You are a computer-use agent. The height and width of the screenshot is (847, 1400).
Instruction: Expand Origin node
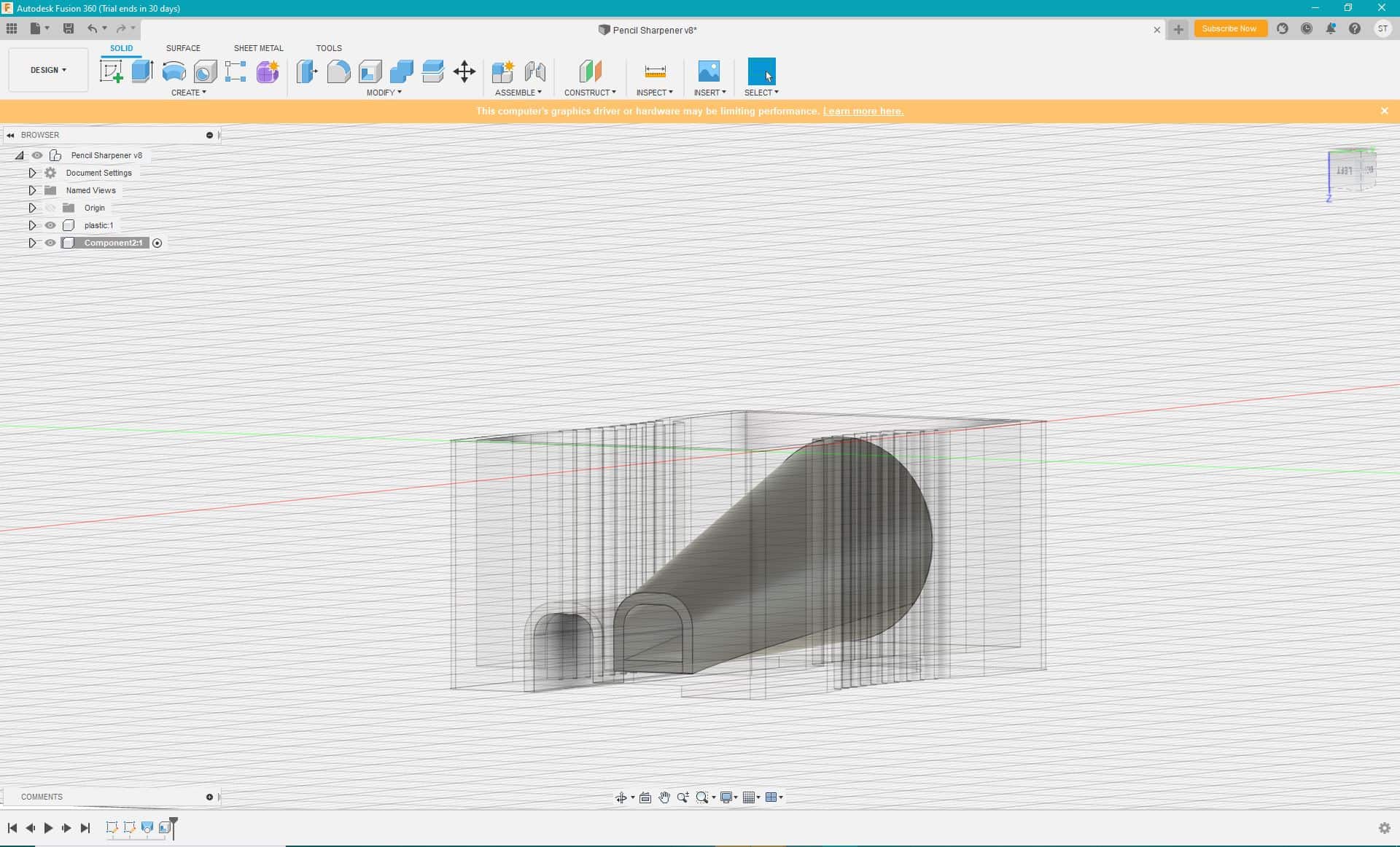32,208
